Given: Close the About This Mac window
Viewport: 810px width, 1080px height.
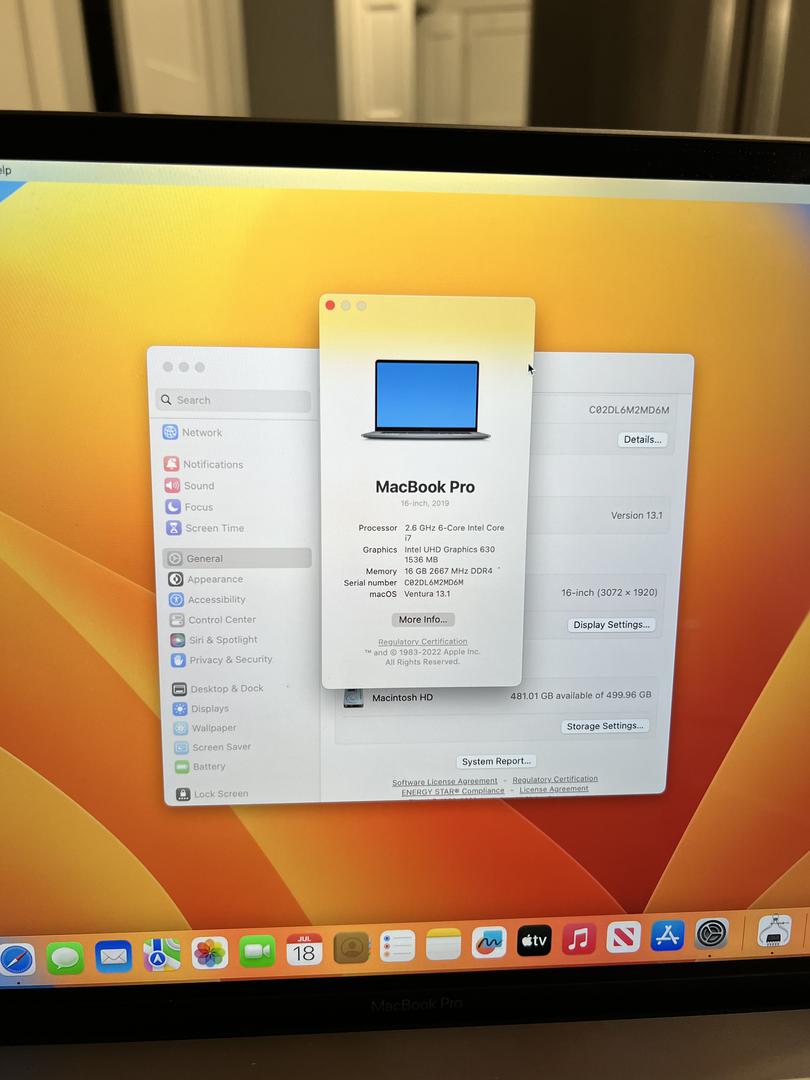Looking at the screenshot, I should pyautogui.click(x=330, y=305).
